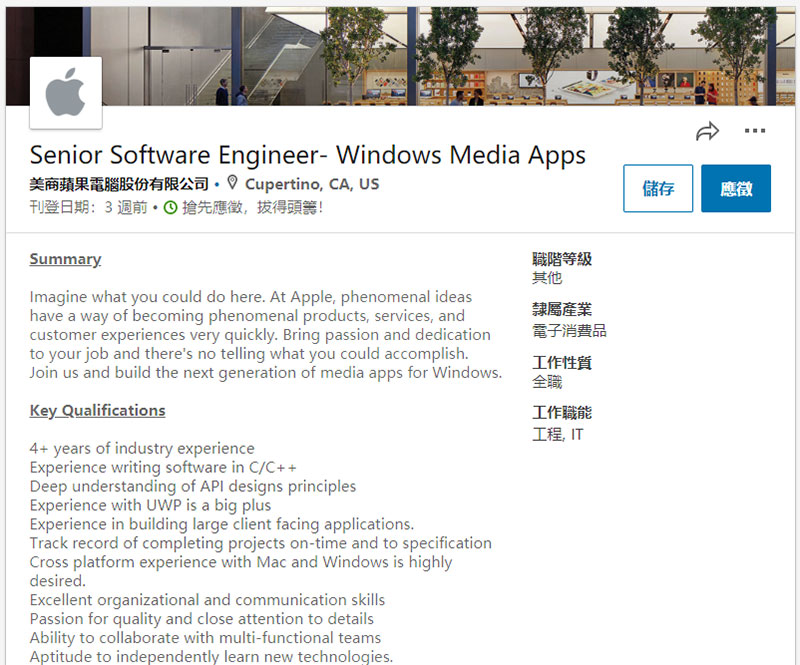The width and height of the screenshot is (800, 665).
Task: Click the share arrow icon
Action: pyautogui.click(x=708, y=131)
